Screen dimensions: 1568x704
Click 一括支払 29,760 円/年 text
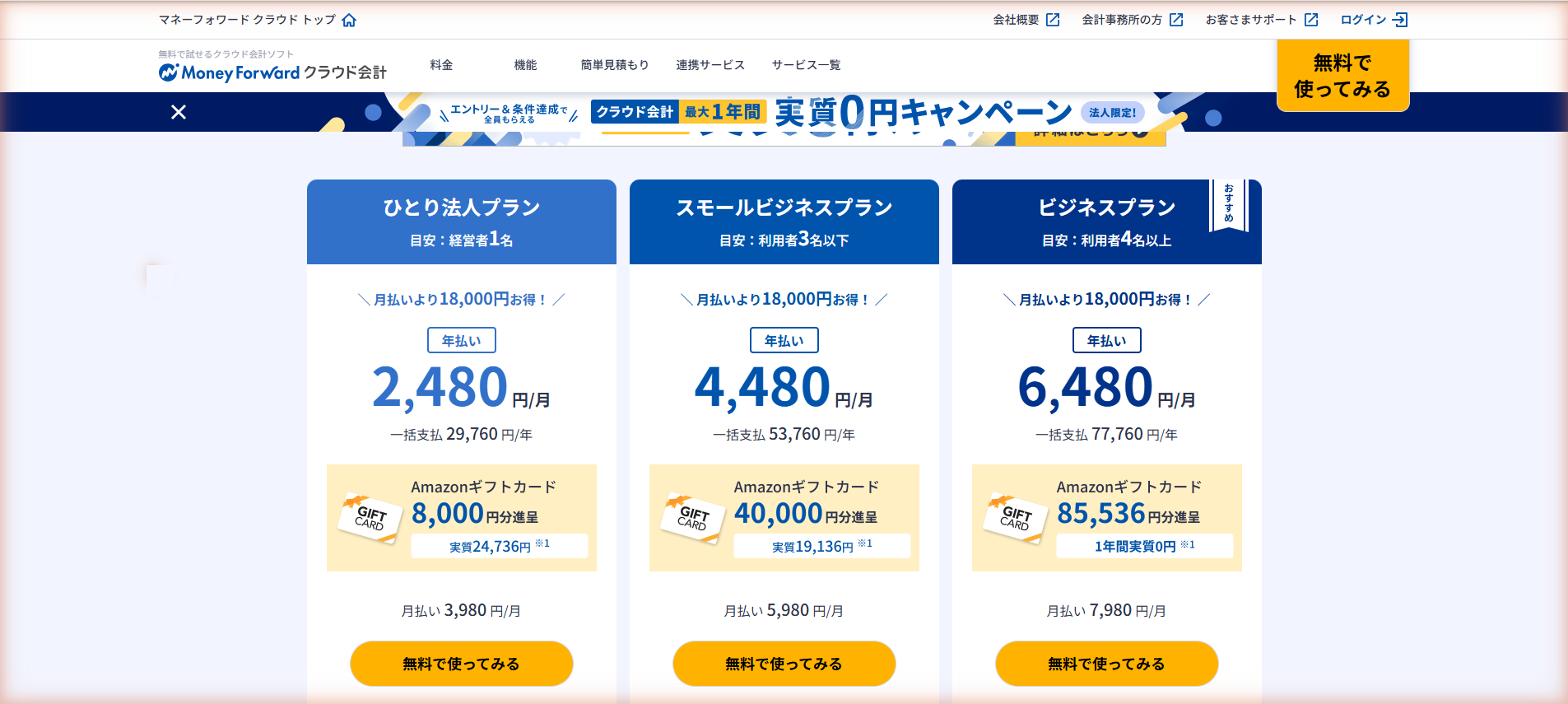pyautogui.click(x=461, y=434)
